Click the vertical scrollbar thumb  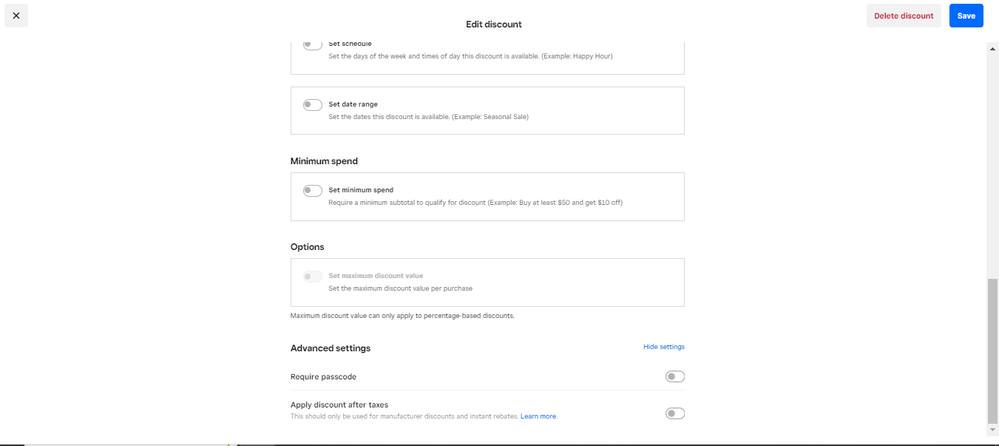[992, 350]
